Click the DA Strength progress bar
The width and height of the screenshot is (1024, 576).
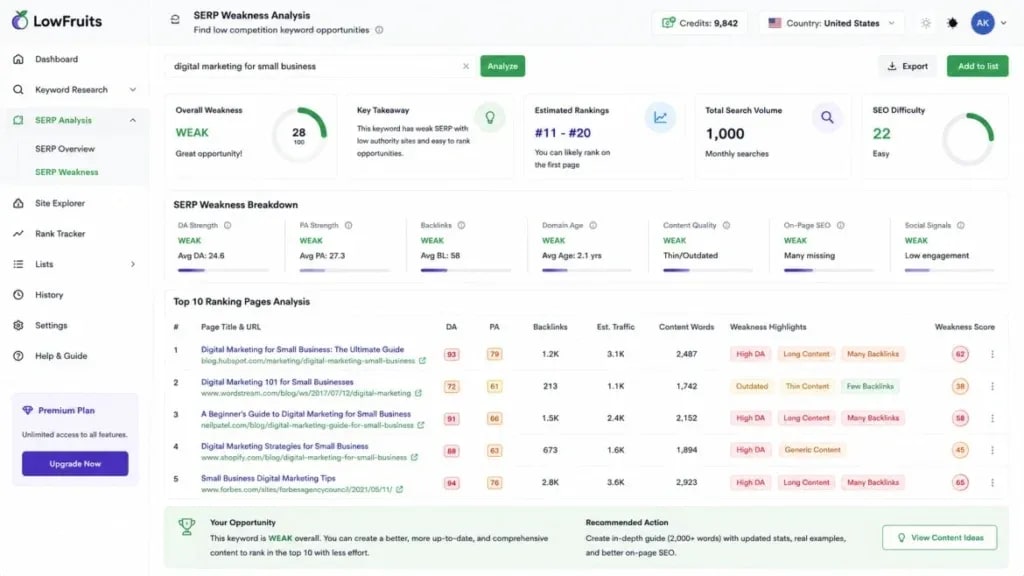(x=223, y=270)
